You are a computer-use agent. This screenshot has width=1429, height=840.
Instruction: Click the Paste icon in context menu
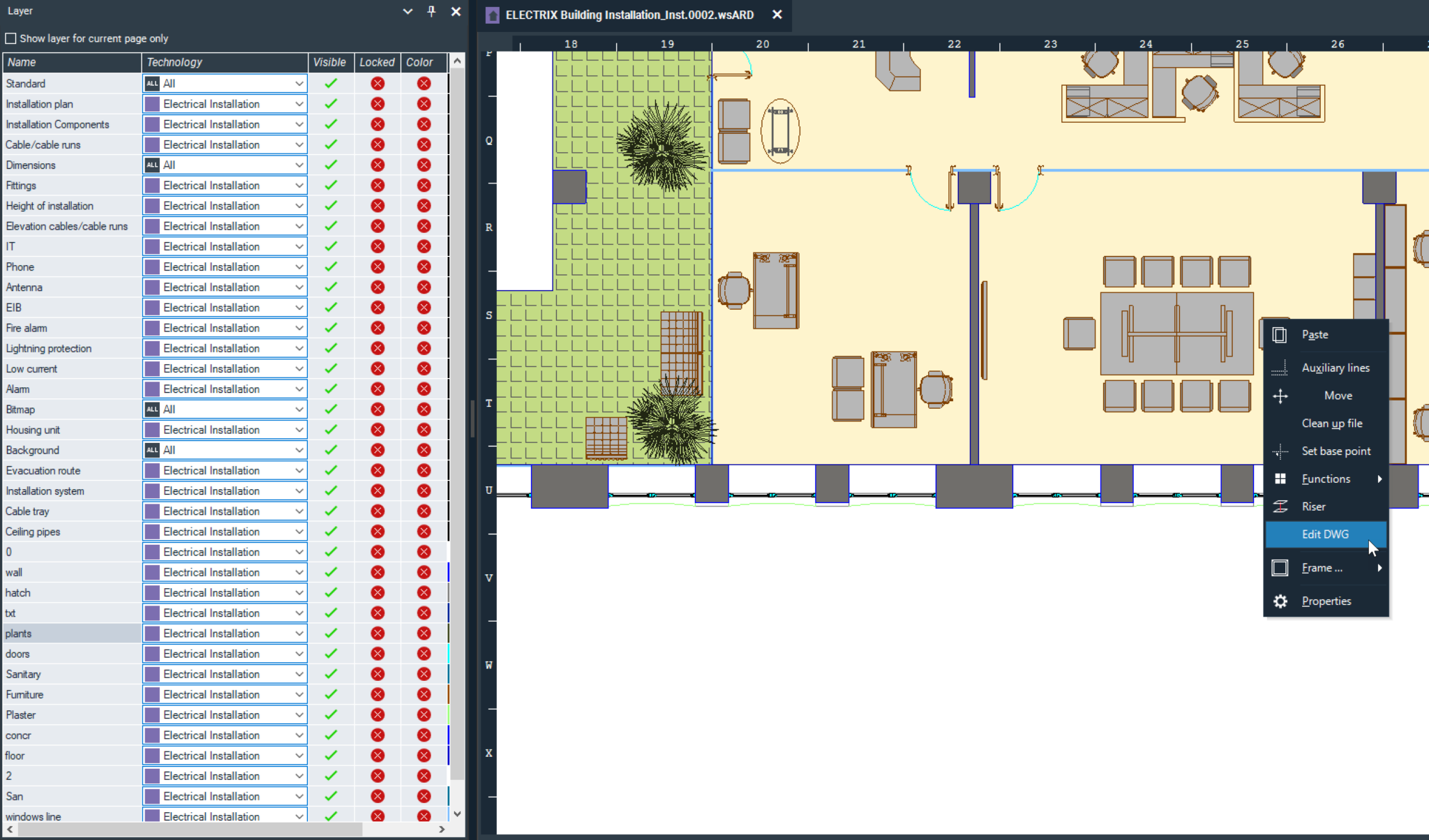click(x=1280, y=335)
